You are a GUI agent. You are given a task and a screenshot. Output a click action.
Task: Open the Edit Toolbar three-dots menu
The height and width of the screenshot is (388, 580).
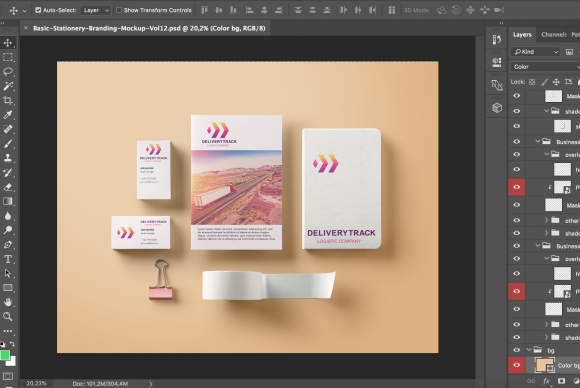(8, 331)
